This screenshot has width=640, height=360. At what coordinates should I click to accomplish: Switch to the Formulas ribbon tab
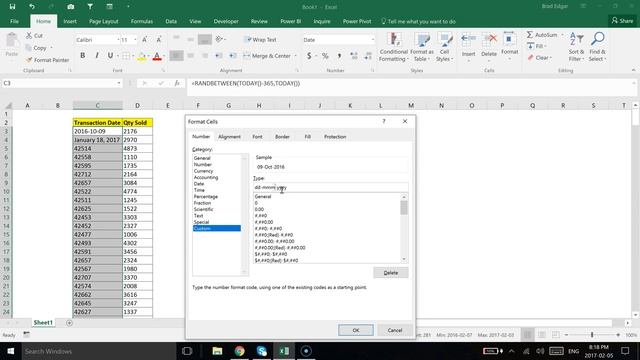[x=142, y=21]
